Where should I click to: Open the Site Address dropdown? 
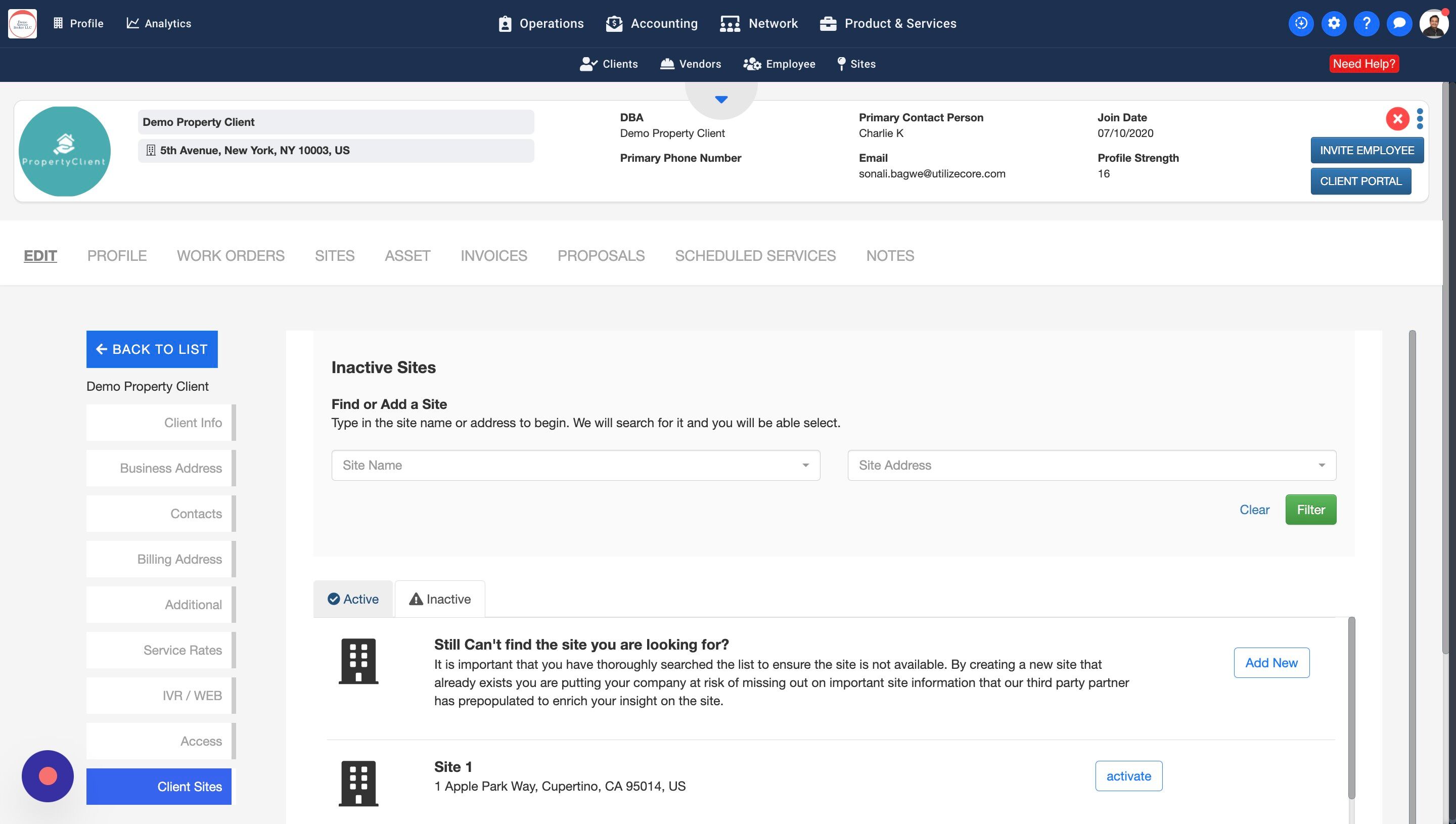[1091, 465]
